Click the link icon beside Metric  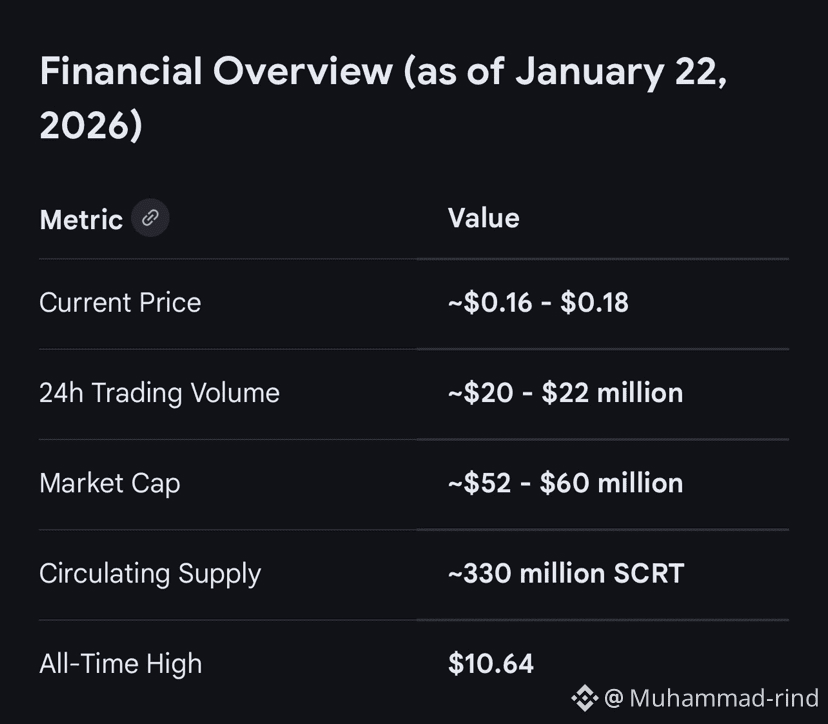pyautogui.click(x=150, y=218)
